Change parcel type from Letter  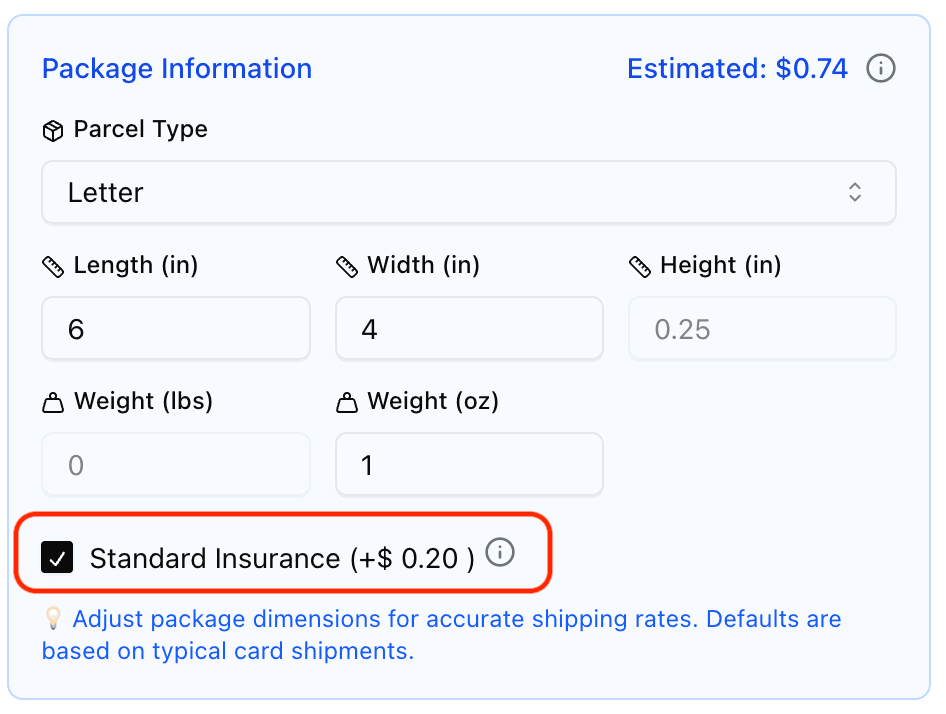(469, 192)
